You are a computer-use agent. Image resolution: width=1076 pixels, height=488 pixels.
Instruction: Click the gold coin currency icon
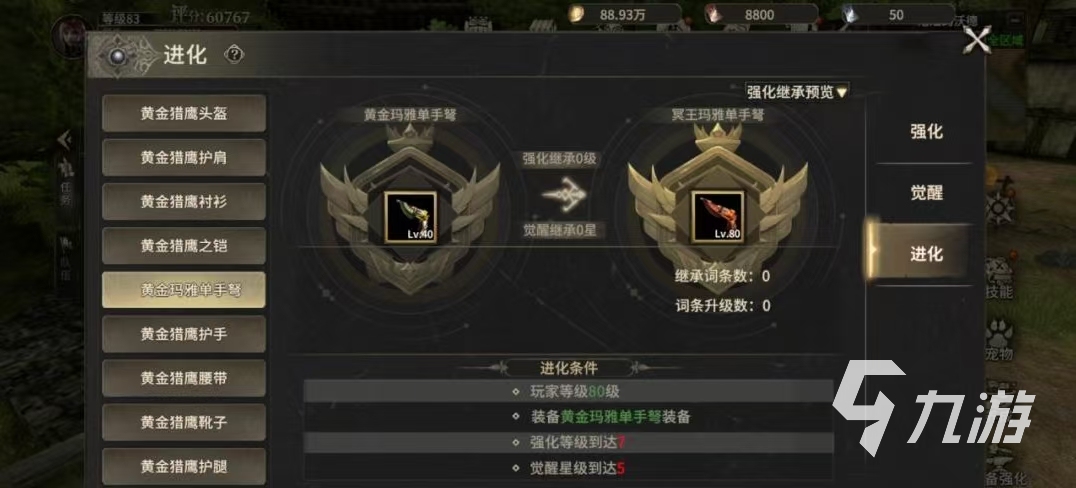coord(576,14)
